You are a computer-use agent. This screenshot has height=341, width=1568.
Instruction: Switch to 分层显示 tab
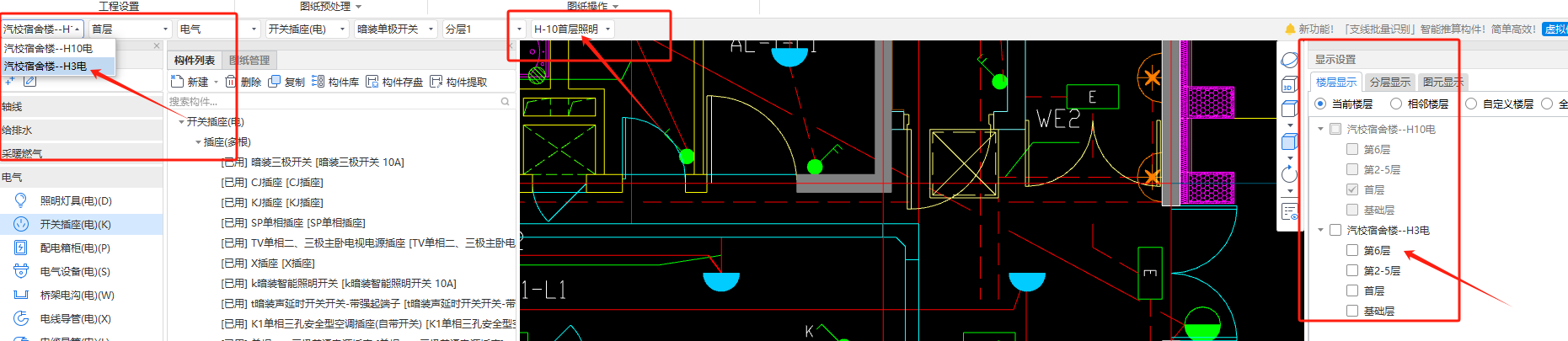tap(1390, 82)
